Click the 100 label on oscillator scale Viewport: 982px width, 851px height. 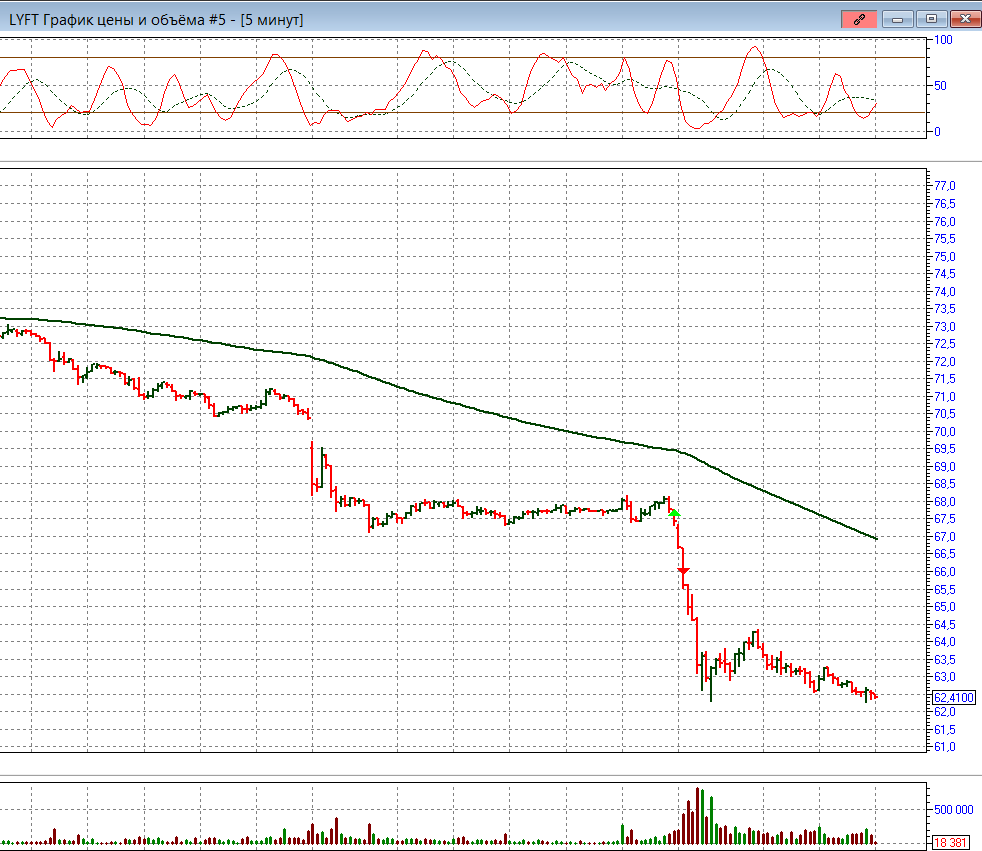[x=943, y=40]
